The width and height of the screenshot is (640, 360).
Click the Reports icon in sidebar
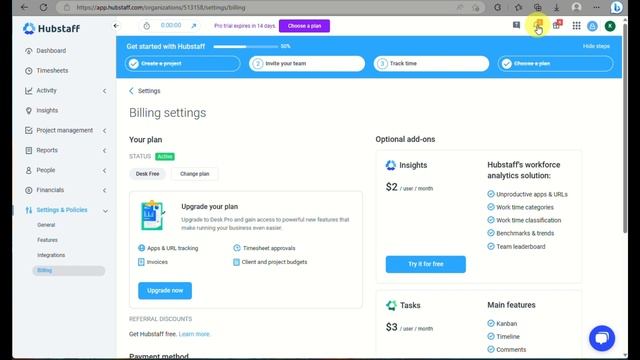click(28, 150)
